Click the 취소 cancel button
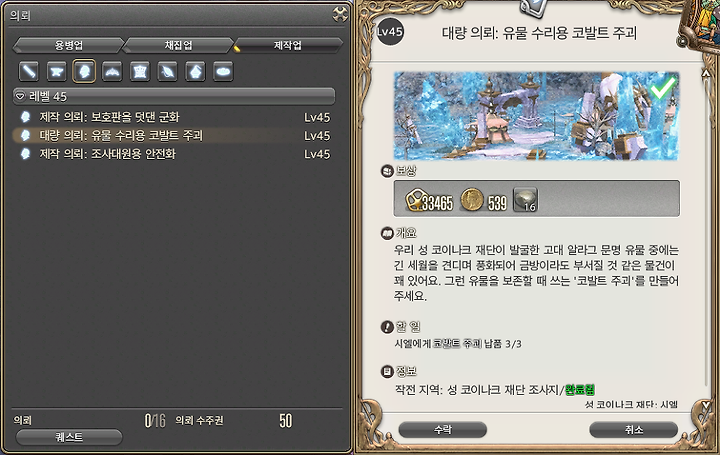 pyautogui.click(x=634, y=430)
